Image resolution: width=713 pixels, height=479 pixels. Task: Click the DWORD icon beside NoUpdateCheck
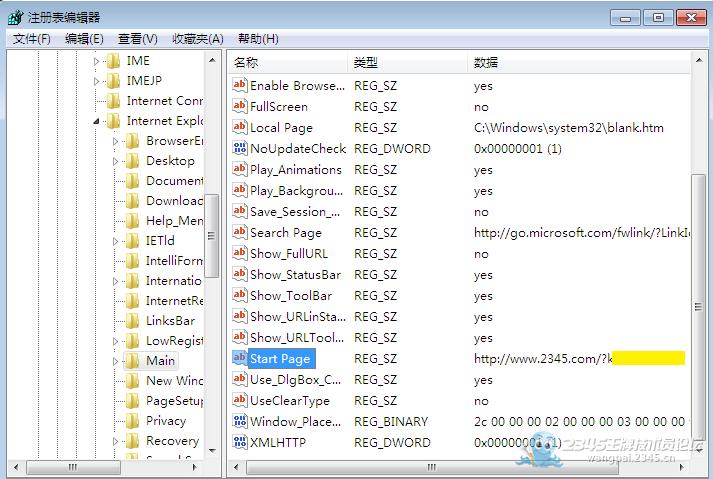[x=240, y=148]
